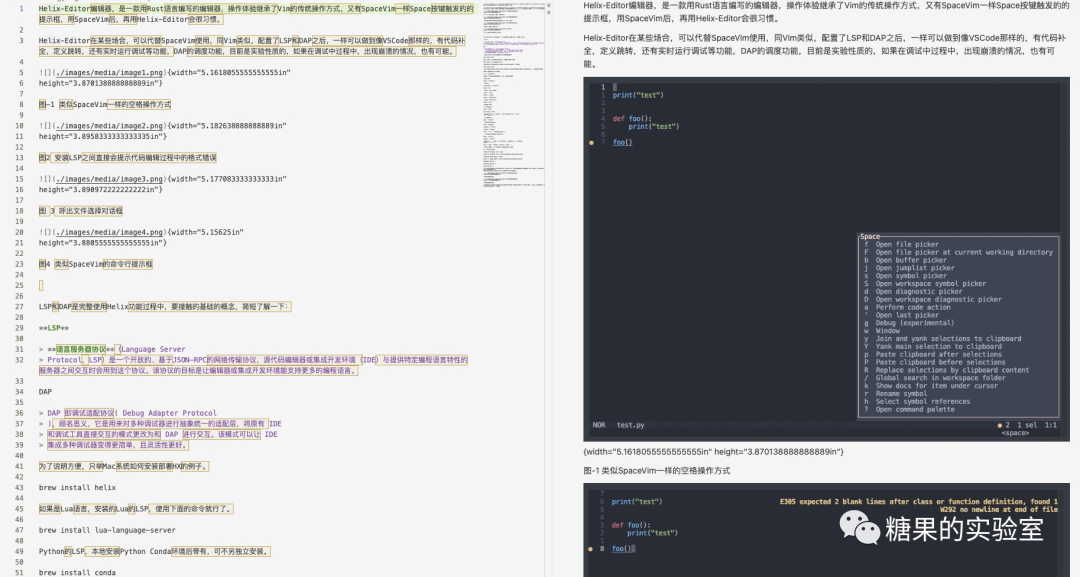Click the first Helix screenshot in preview
The image size is (1080, 577).
pyautogui.click(x=826, y=259)
